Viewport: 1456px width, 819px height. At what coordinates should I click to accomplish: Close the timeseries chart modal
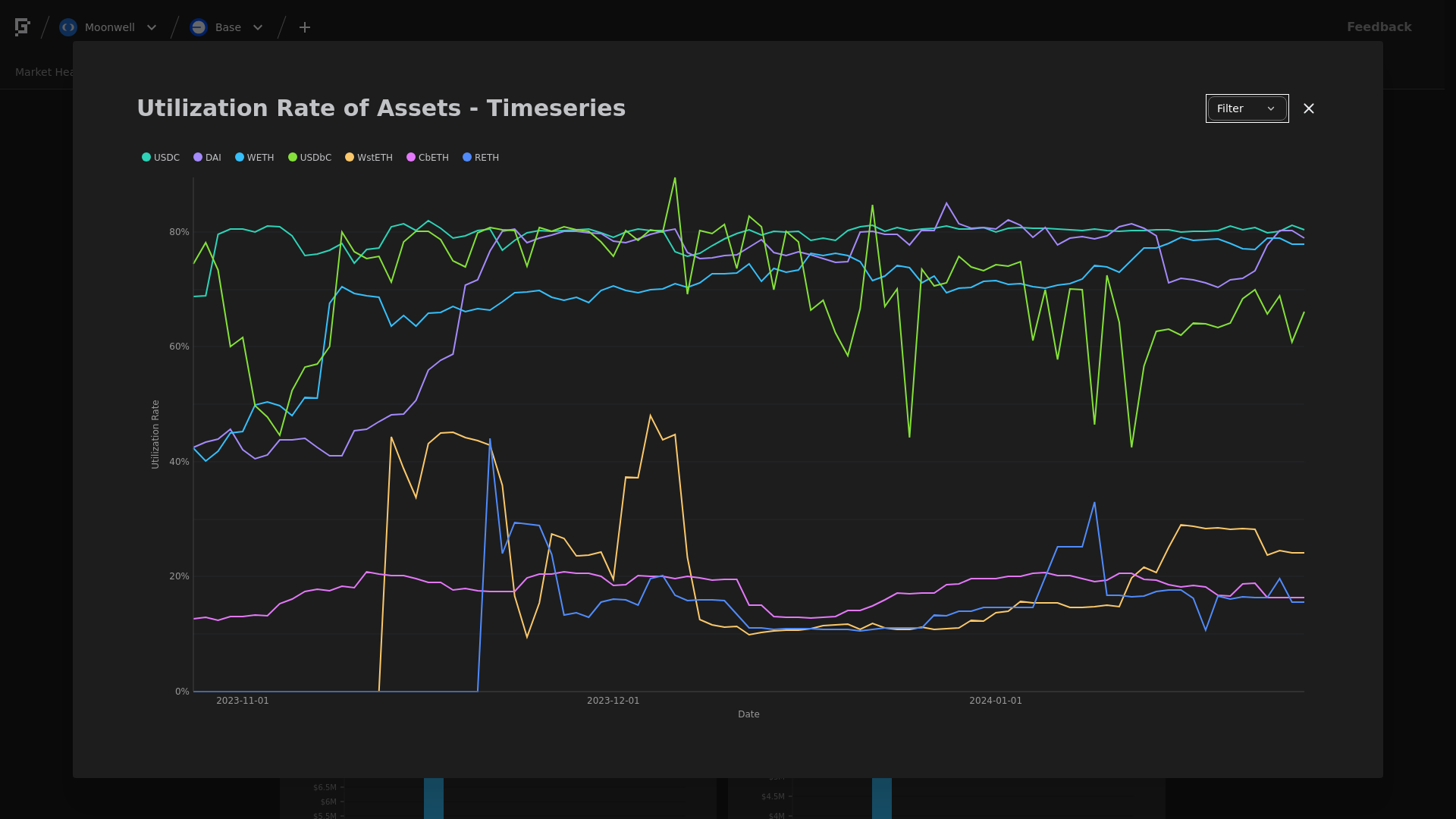click(1309, 108)
